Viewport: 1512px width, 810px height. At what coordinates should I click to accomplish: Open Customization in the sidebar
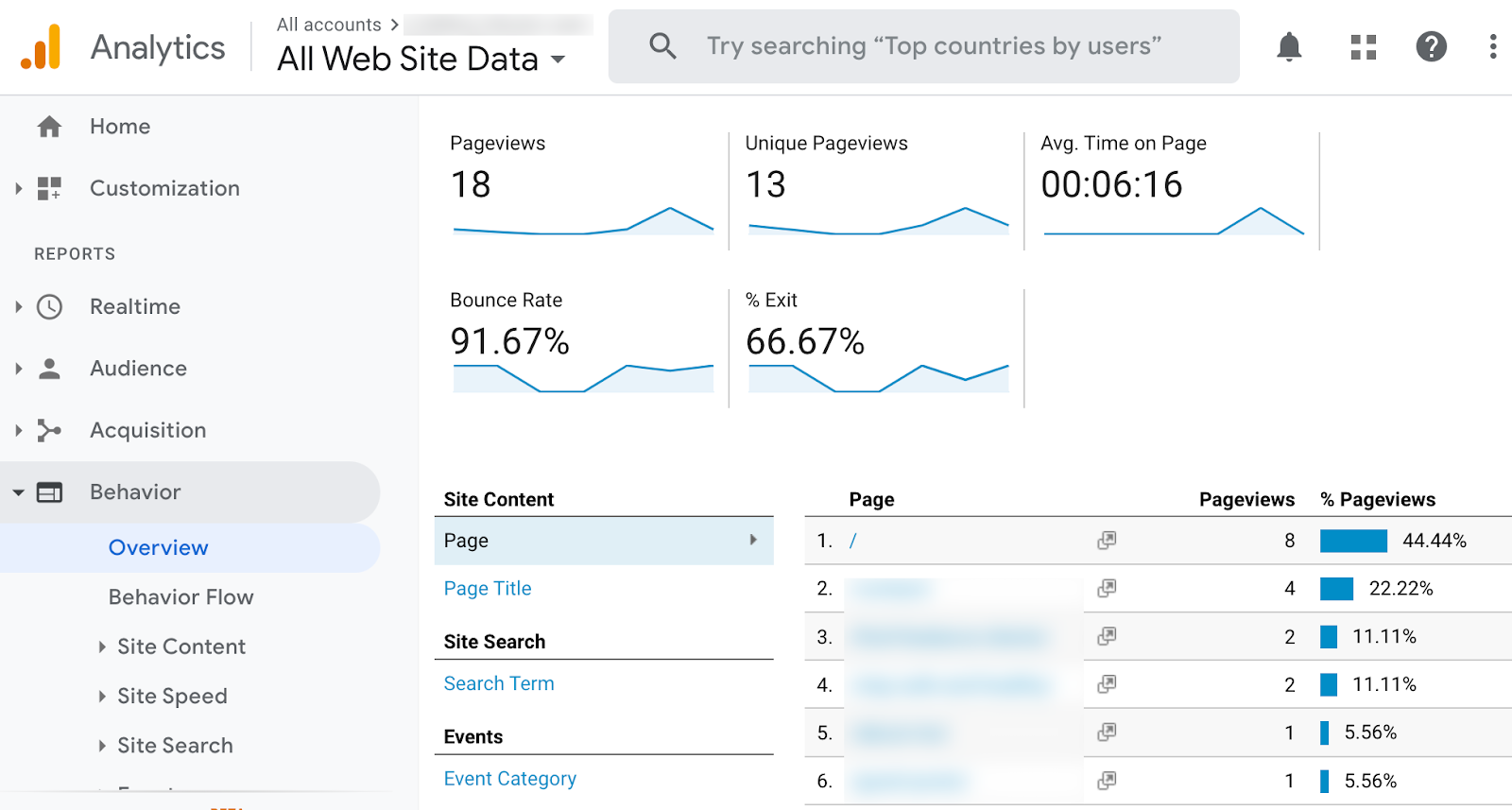coord(164,188)
